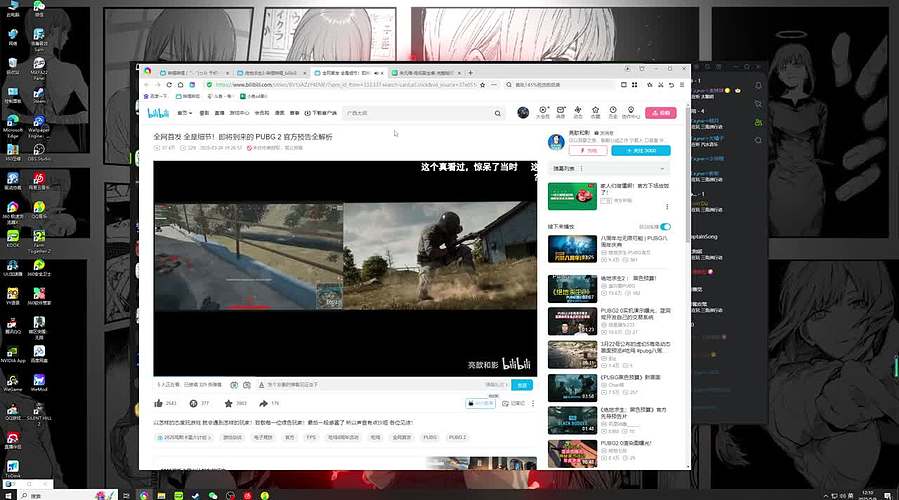Click the browser reload icon
The height and width of the screenshot is (500, 899).
(169, 85)
